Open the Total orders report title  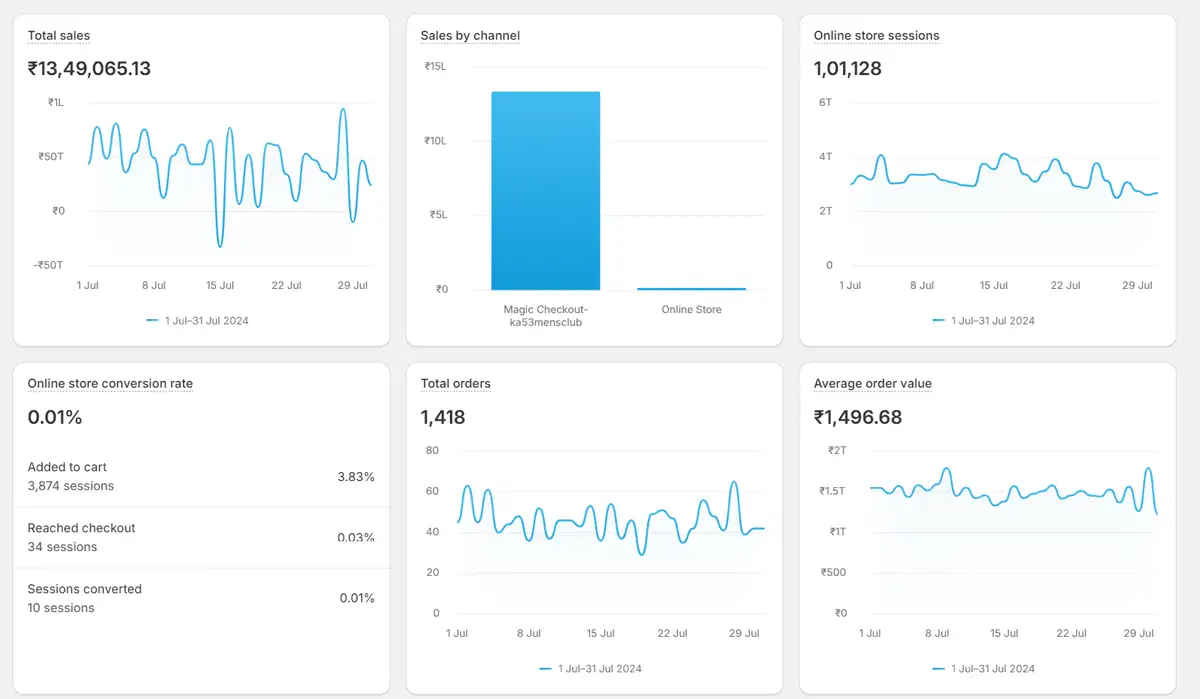tap(455, 384)
